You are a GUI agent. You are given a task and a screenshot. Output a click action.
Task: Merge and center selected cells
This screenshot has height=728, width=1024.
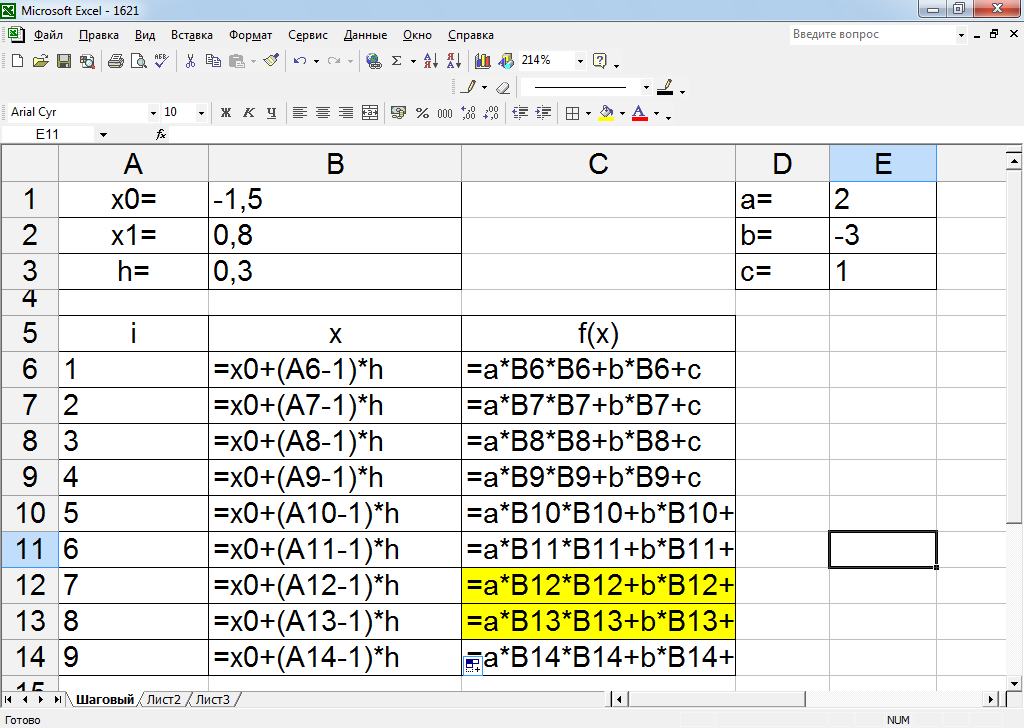coord(370,113)
